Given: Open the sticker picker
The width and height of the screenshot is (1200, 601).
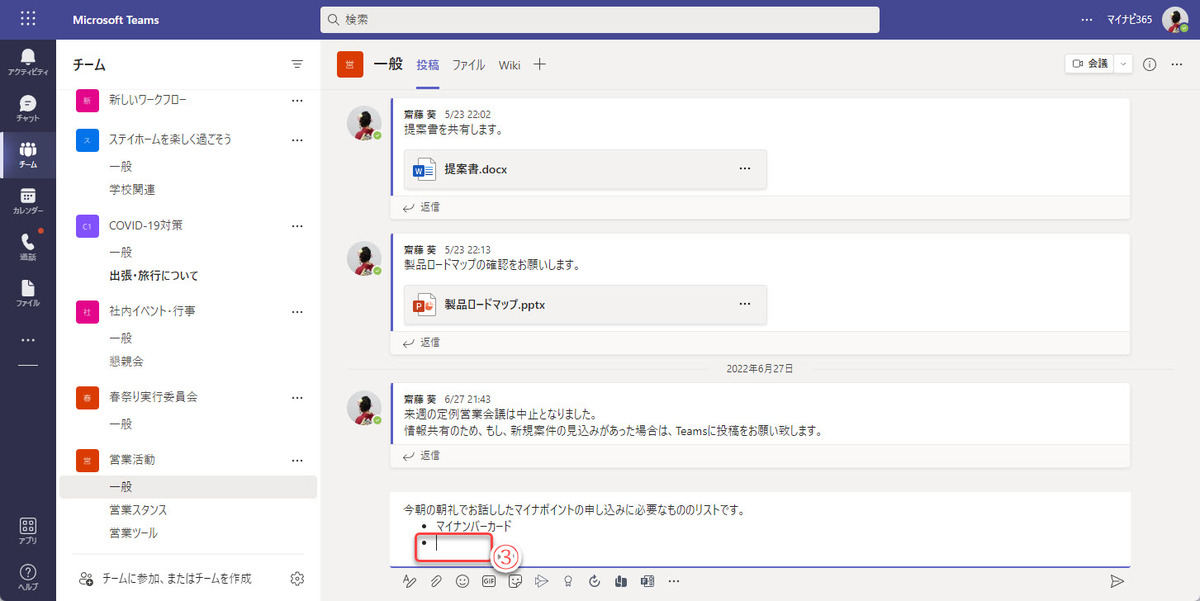Looking at the screenshot, I should pos(515,580).
